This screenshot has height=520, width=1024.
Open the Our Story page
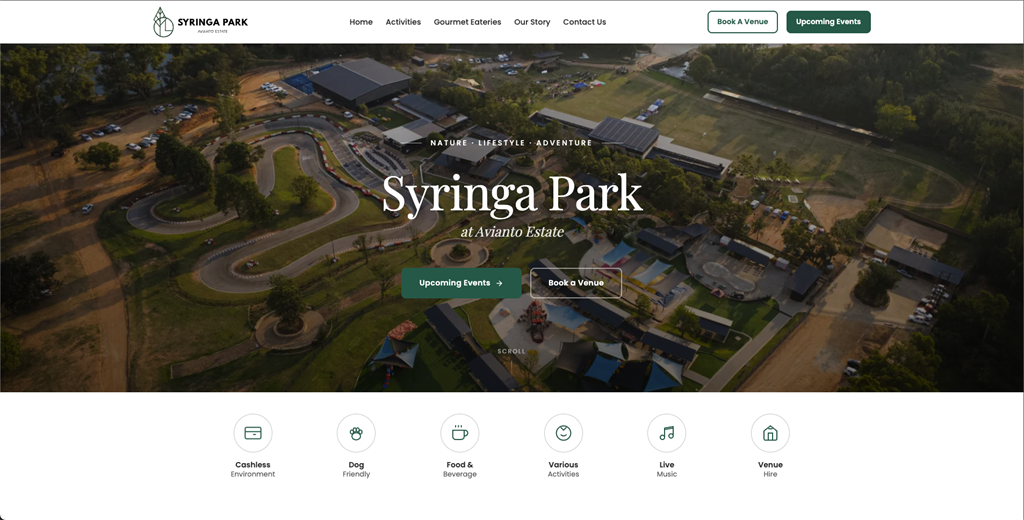(532, 22)
